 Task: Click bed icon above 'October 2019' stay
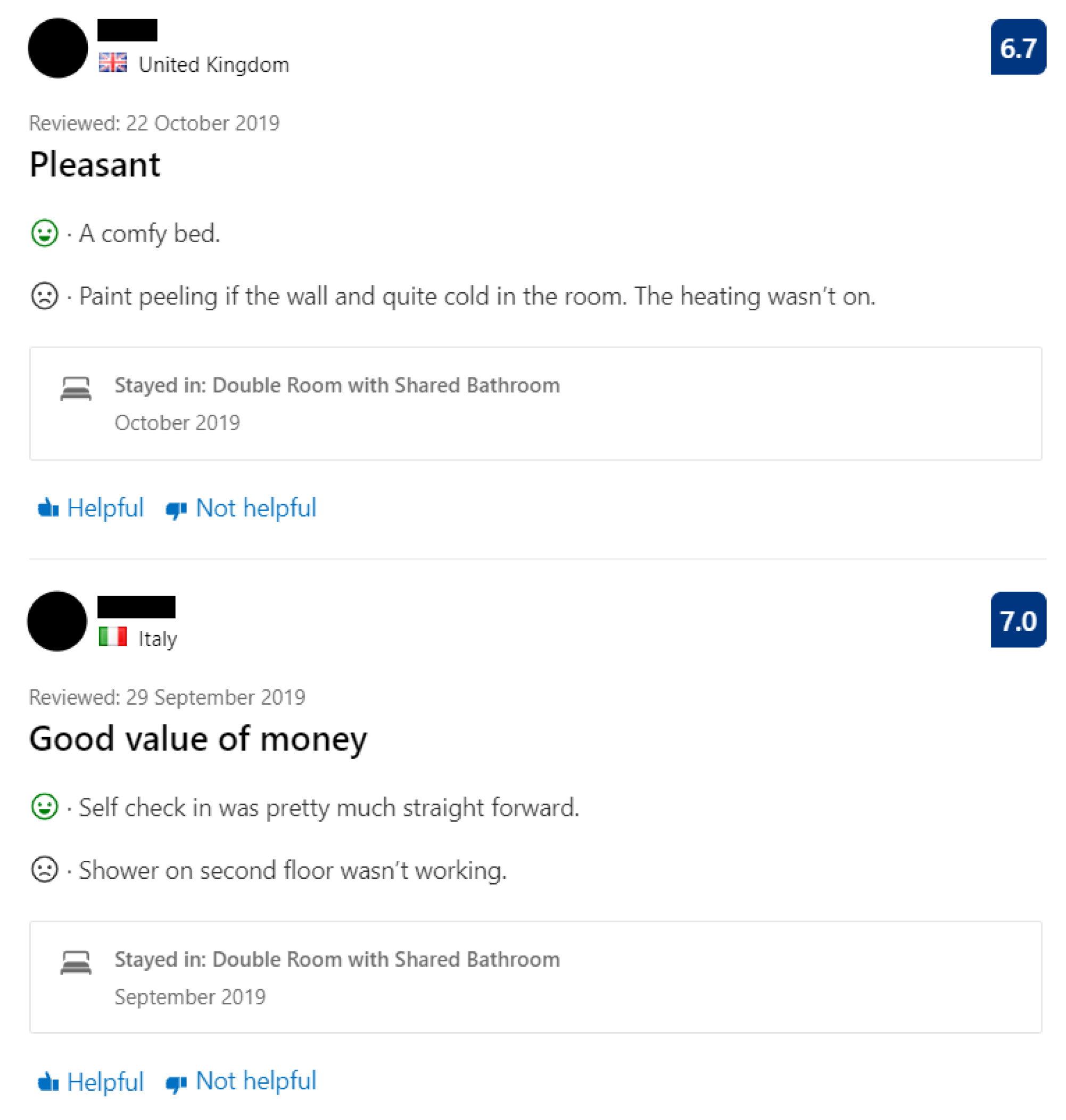pyautogui.click(x=76, y=389)
